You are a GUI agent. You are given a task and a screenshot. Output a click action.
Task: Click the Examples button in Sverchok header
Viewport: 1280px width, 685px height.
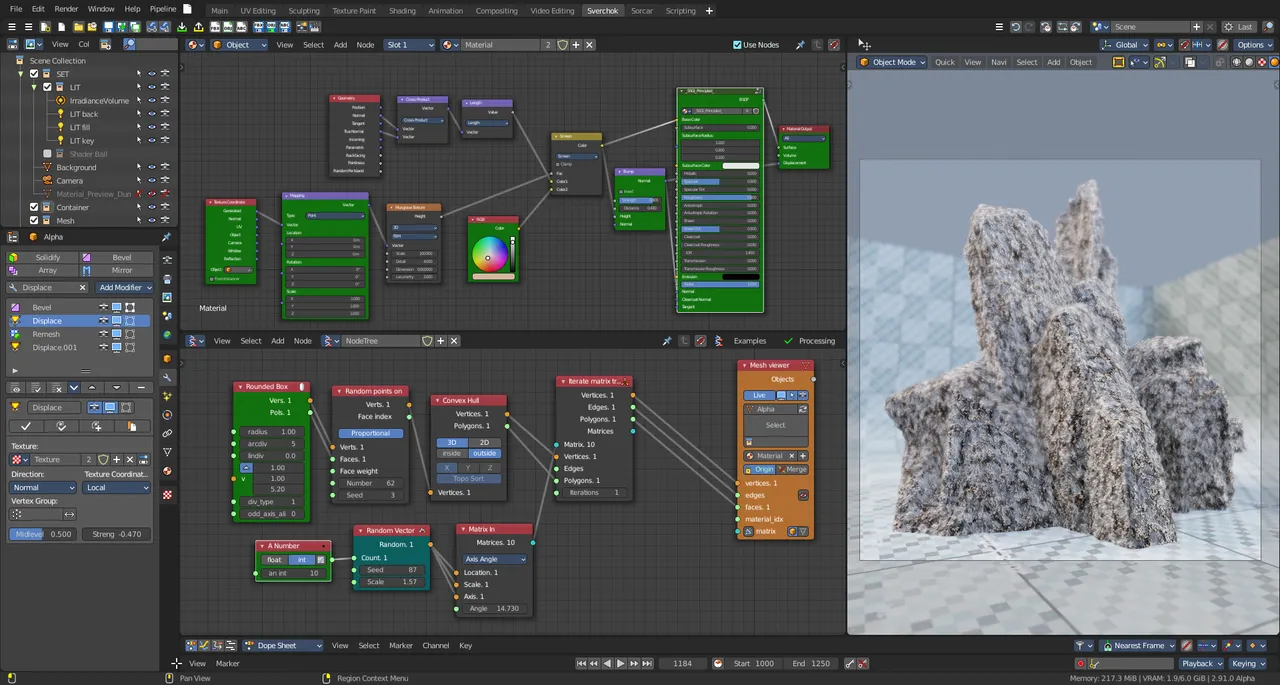pyautogui.click(x=750, y=341)
